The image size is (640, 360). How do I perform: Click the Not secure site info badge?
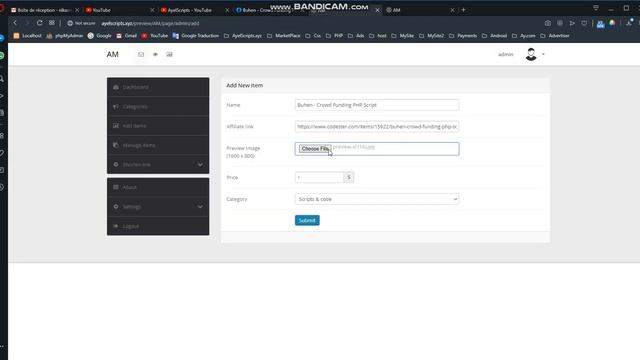[x=81, y=23]
